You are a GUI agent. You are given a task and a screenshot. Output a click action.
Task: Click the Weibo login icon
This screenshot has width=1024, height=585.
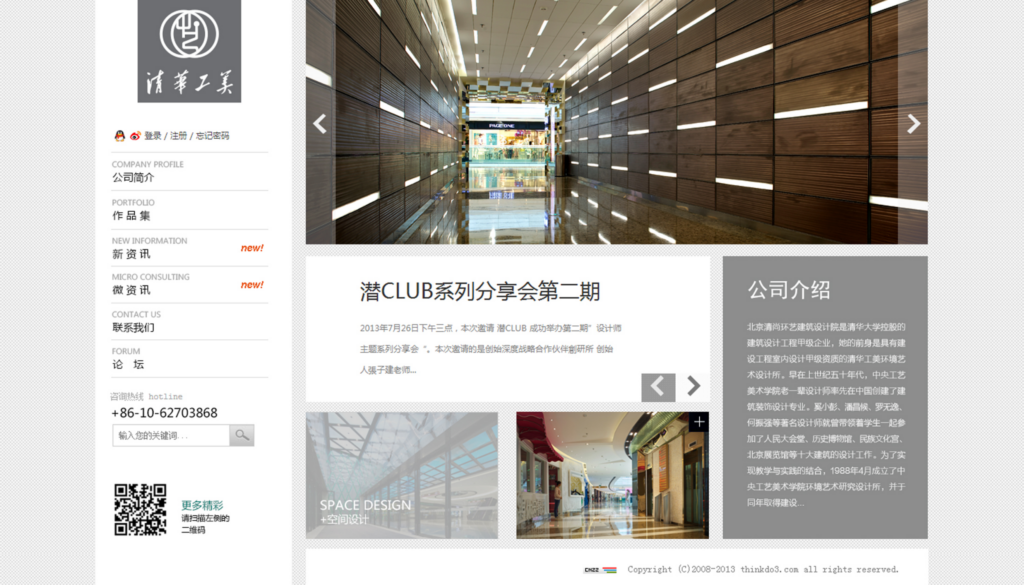pos(135,136)
